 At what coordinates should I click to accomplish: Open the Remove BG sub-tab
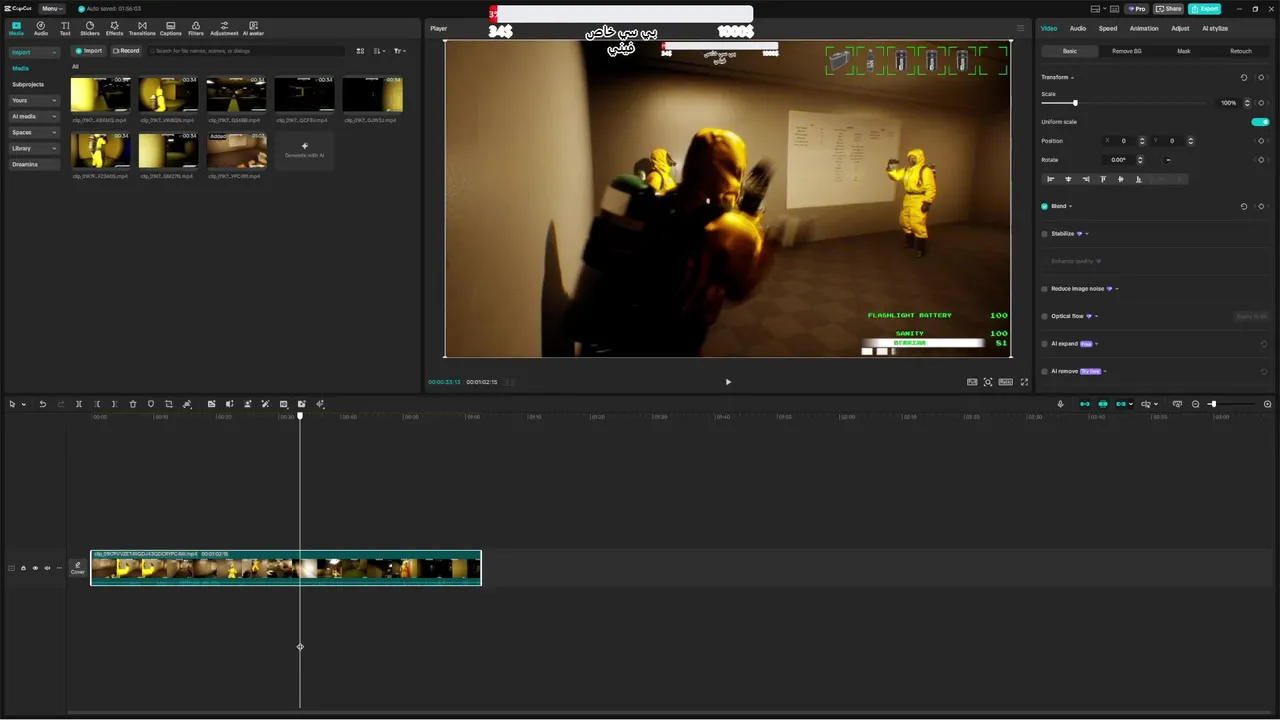tap(1127, 51)
